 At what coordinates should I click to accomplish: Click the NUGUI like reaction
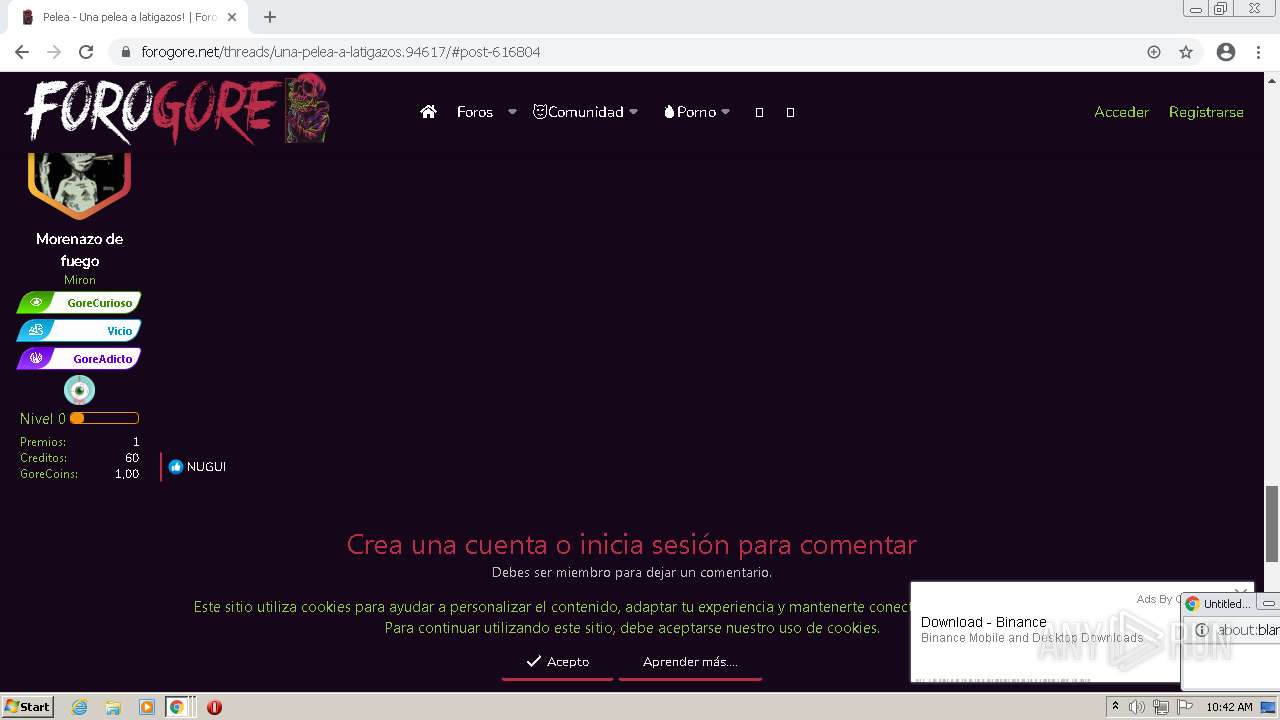206,467
